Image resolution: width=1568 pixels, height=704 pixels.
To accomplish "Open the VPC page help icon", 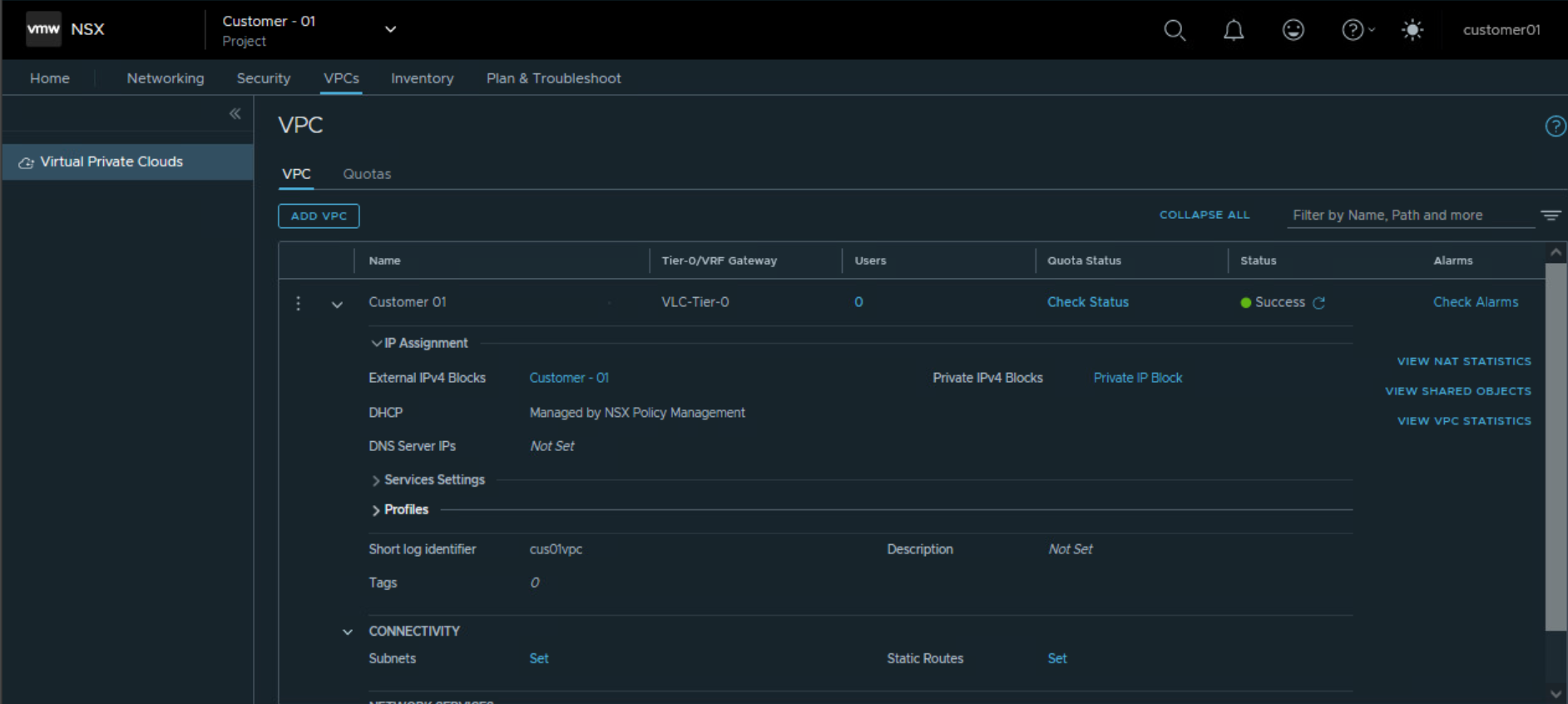I will 1554,126.
